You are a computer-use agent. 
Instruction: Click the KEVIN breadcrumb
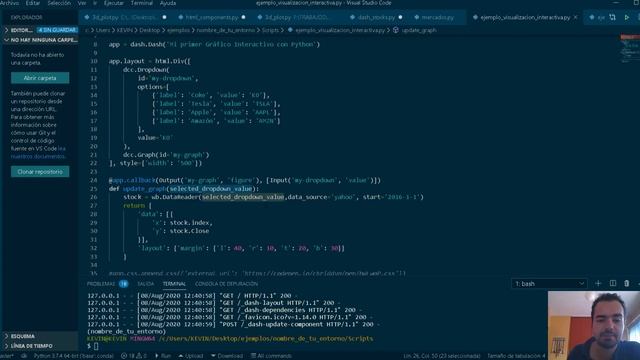124,30
